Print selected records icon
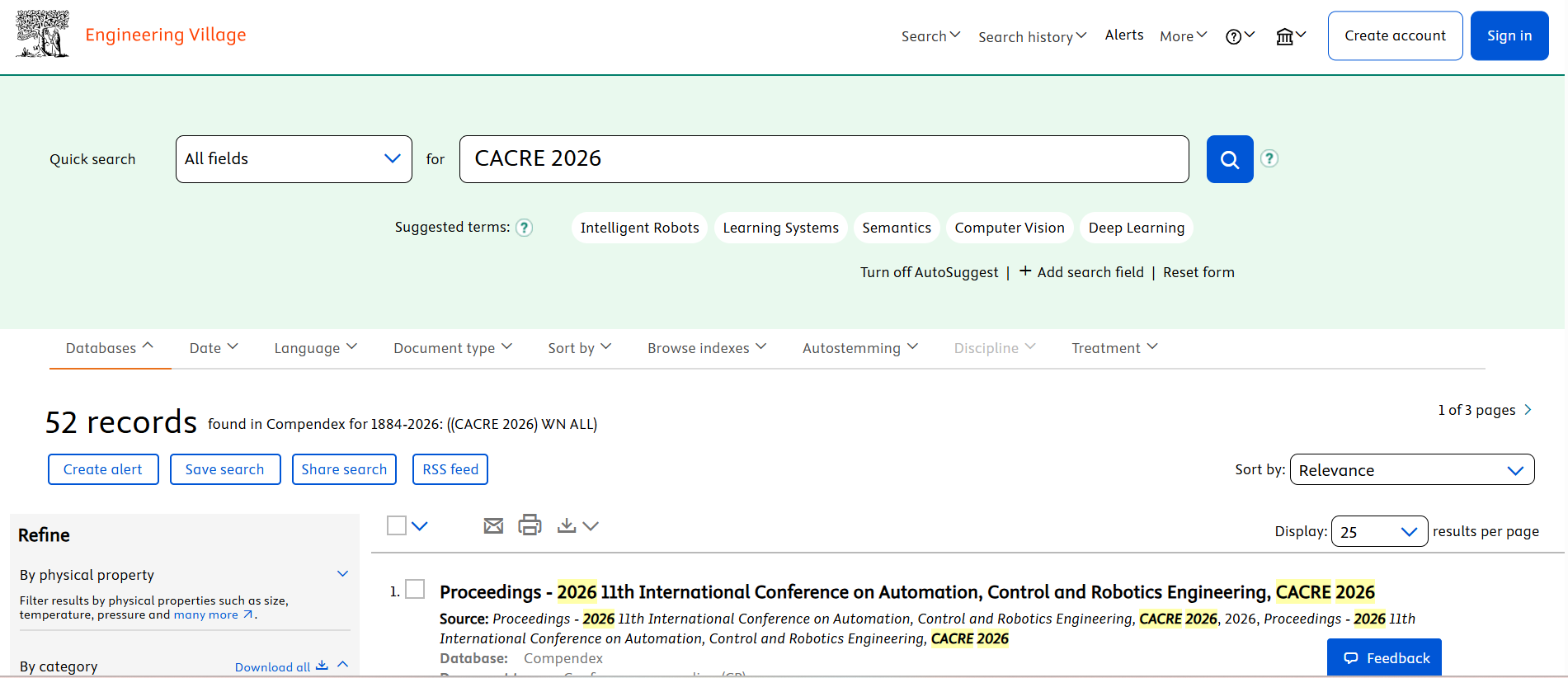Image resolution: width=1568 pixels, height=678 pixels. click(530, 525)
